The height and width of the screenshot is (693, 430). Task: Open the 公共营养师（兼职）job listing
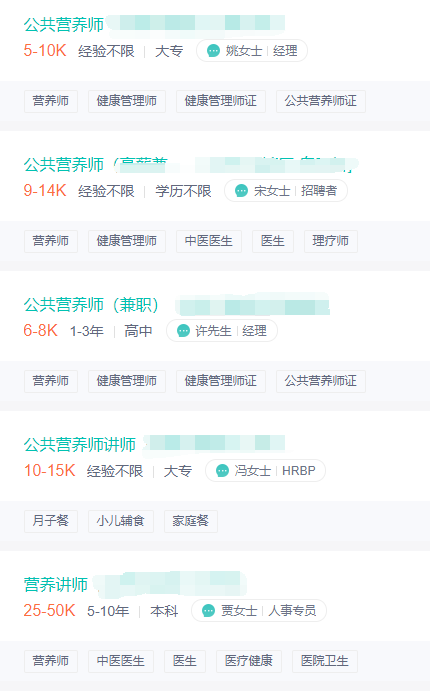click(91, 305)
